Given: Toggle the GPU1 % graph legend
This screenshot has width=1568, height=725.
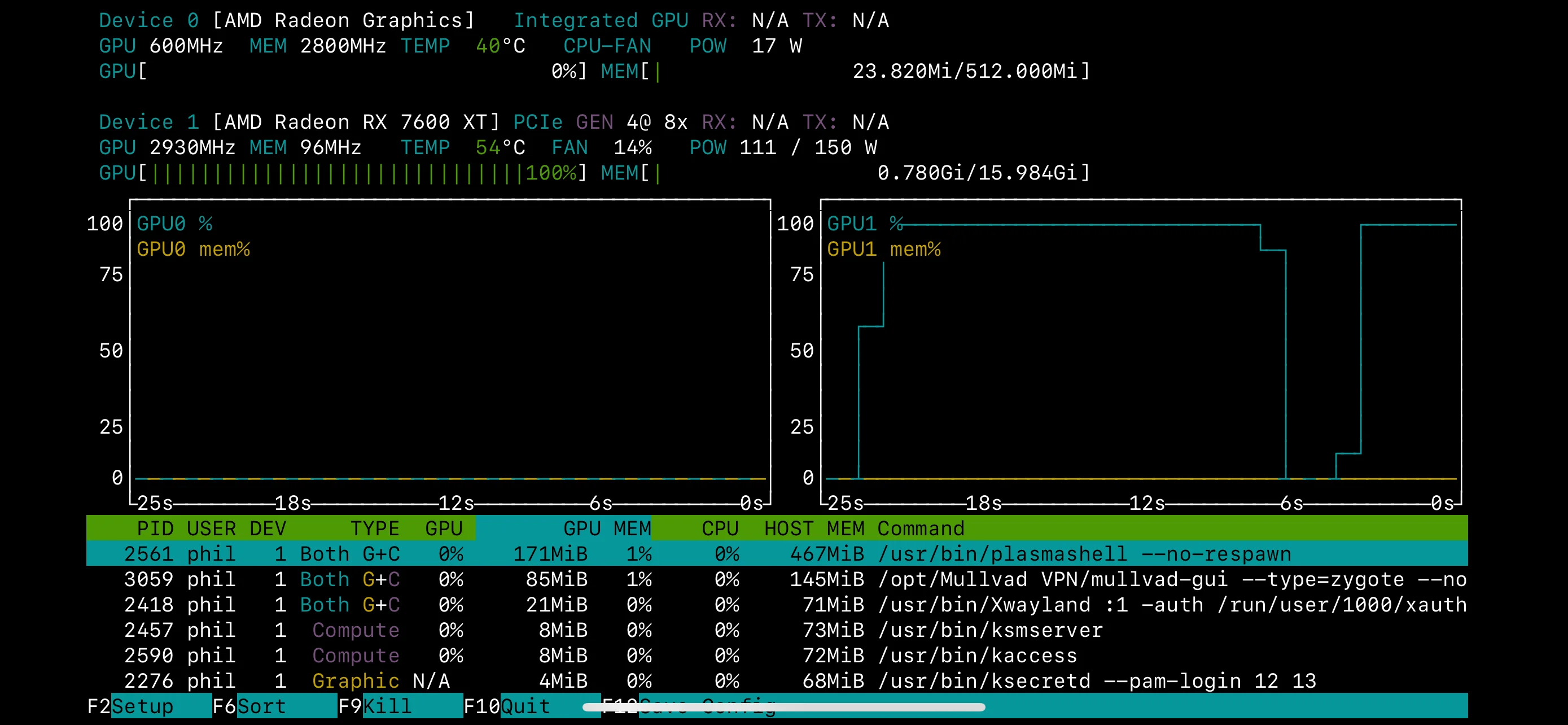Looking at the screenshot, I should pos(864,223).
